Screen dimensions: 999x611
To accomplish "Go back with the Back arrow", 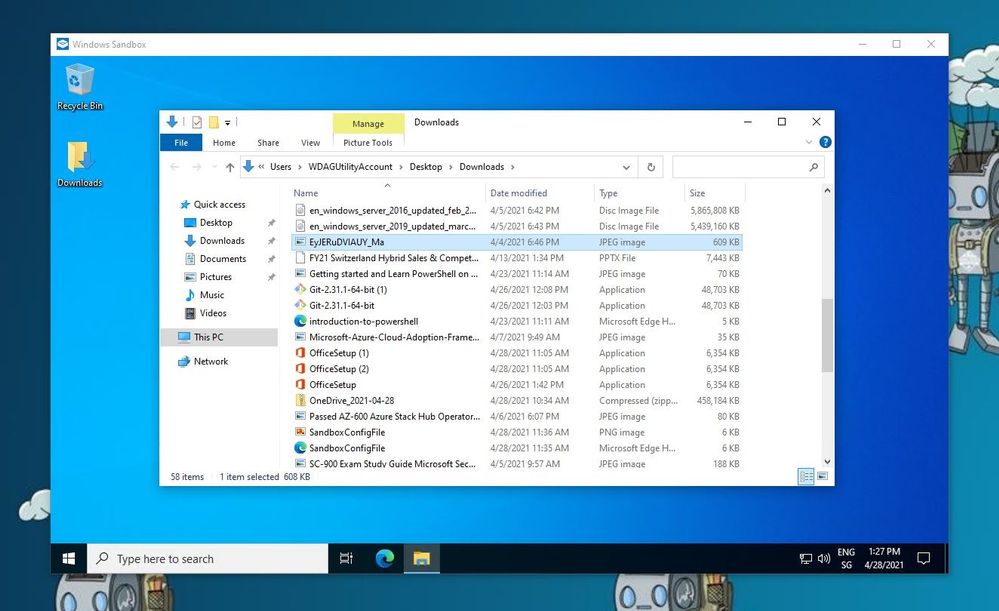I will tap(175, 167).
